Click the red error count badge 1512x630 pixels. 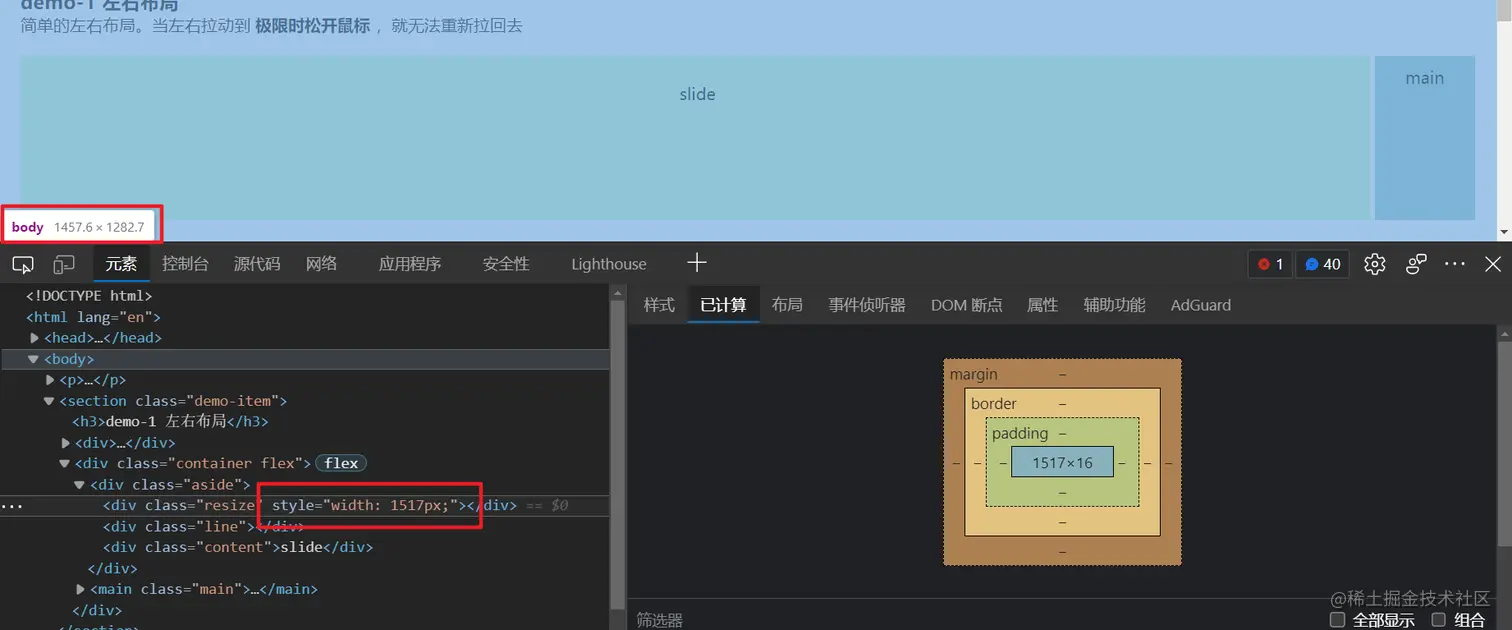[1270, 264]
